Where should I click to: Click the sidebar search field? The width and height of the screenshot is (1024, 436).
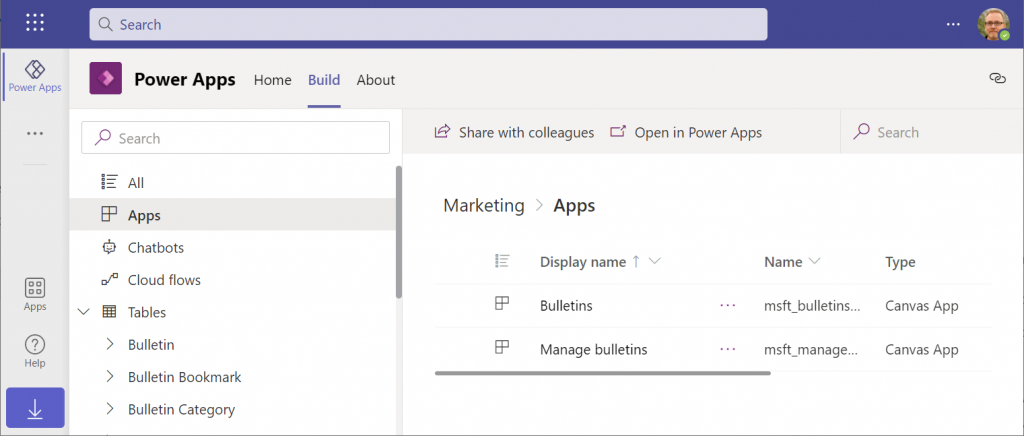[x=235, y=138]
